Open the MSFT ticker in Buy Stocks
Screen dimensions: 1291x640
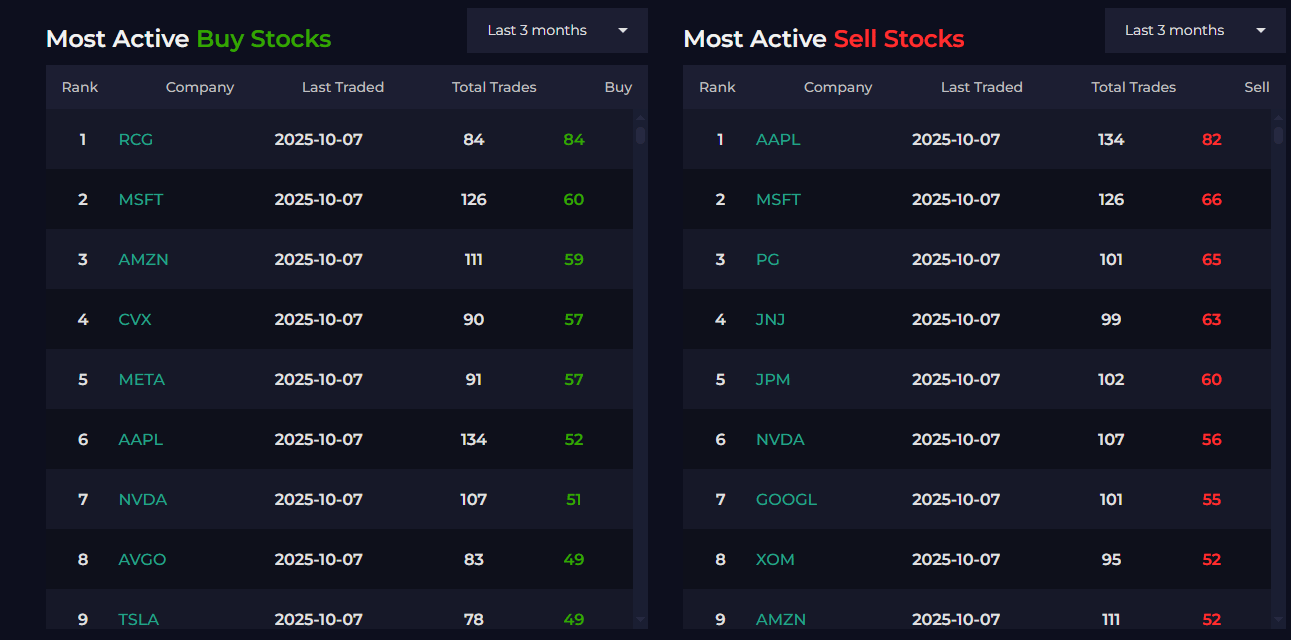tap(141, 199)
